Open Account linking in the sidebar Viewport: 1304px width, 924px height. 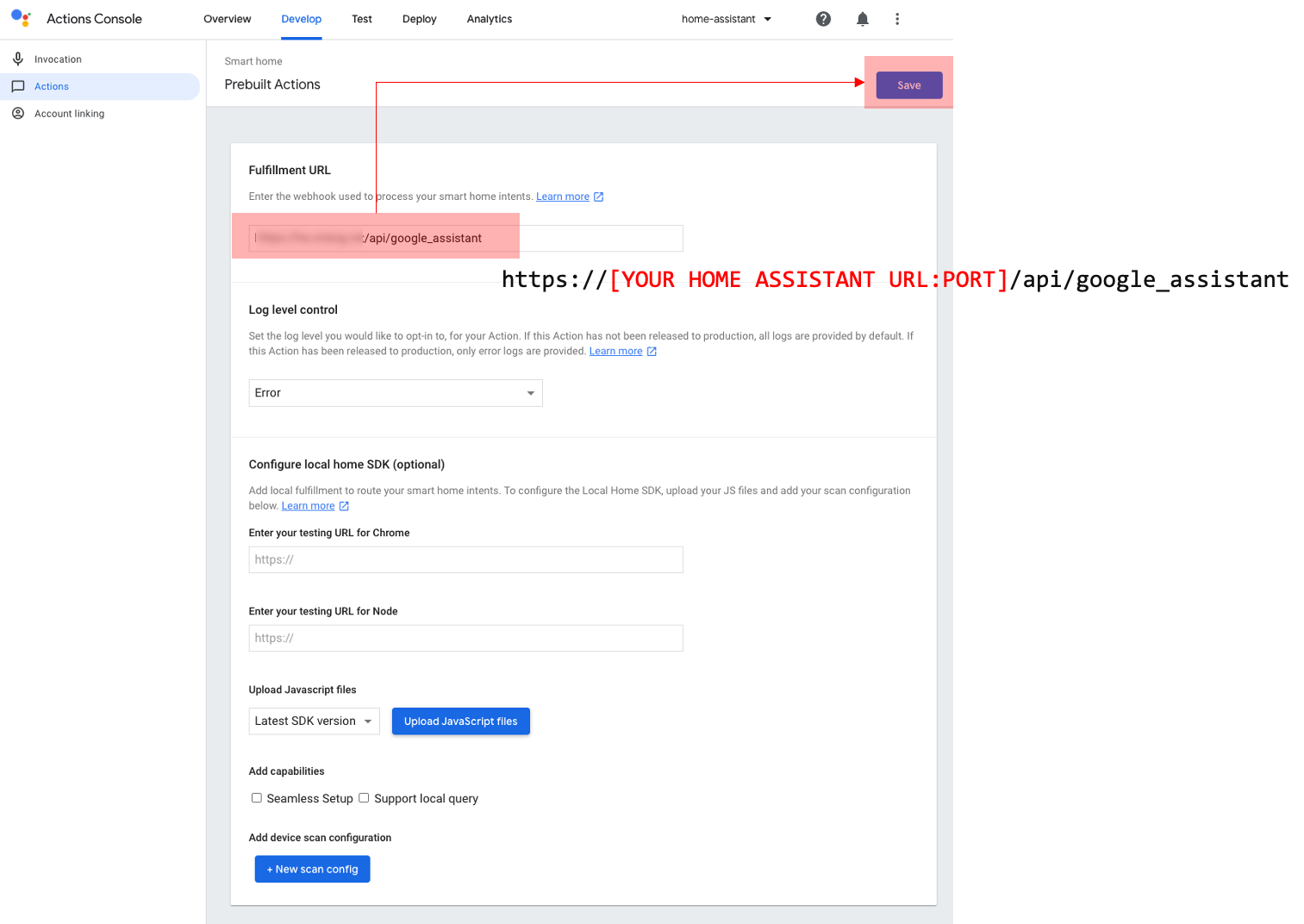(x=100, y=114)
